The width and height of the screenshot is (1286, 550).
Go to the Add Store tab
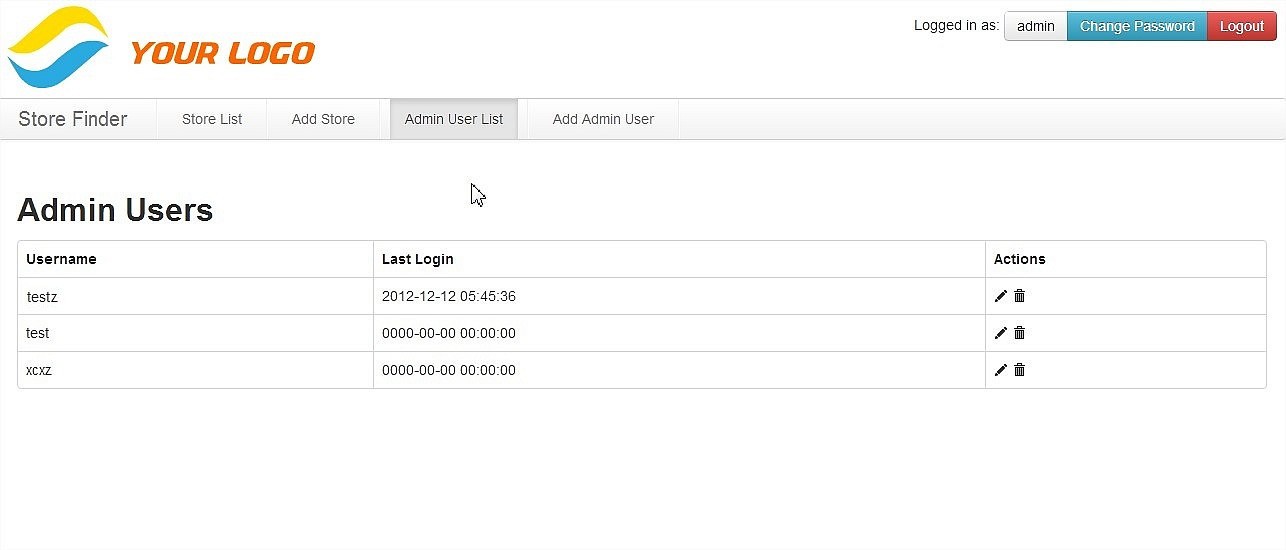pos(323,119)
